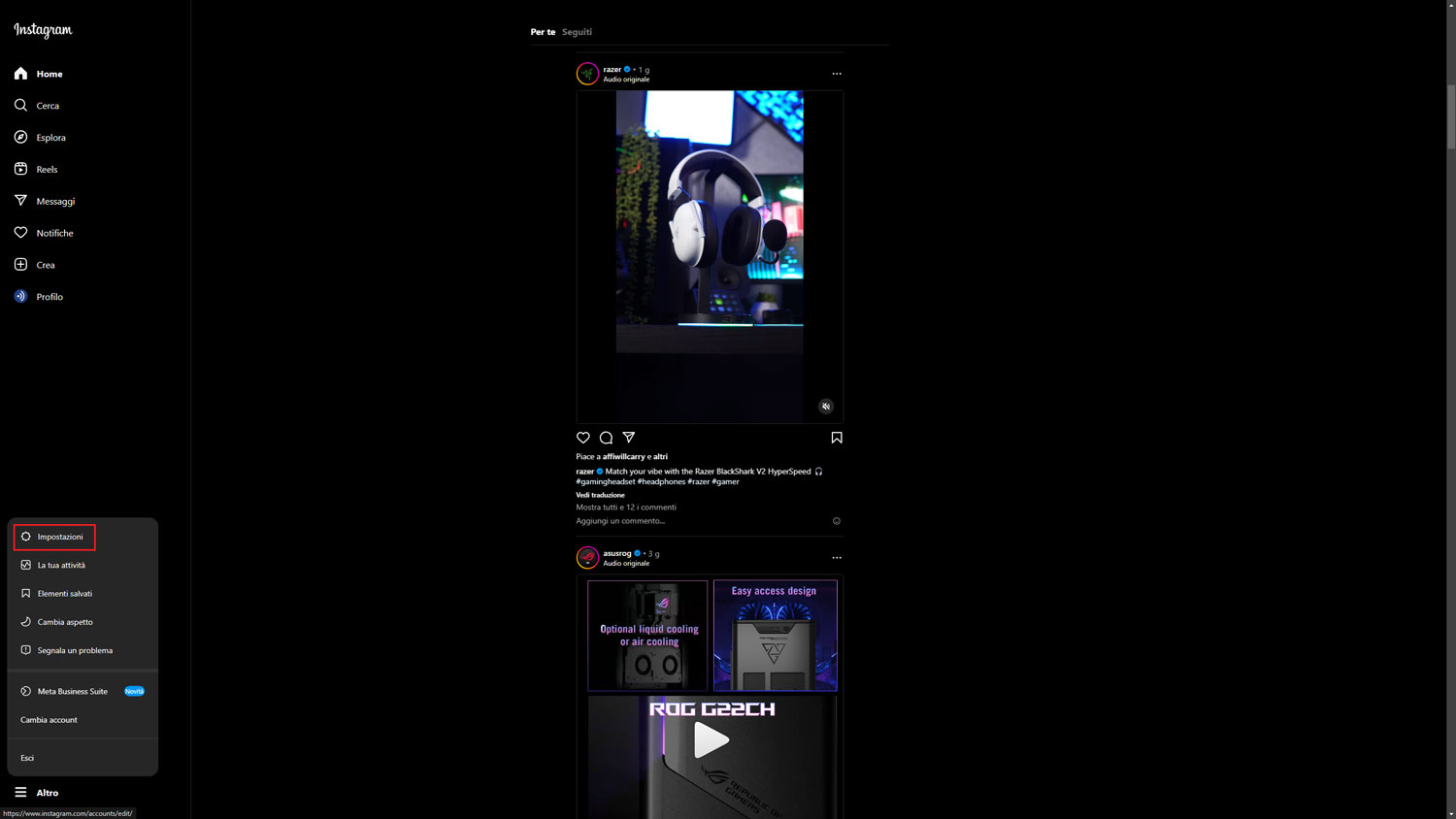
Task: Like the razer post with heart icon
Action: [583, 438]
